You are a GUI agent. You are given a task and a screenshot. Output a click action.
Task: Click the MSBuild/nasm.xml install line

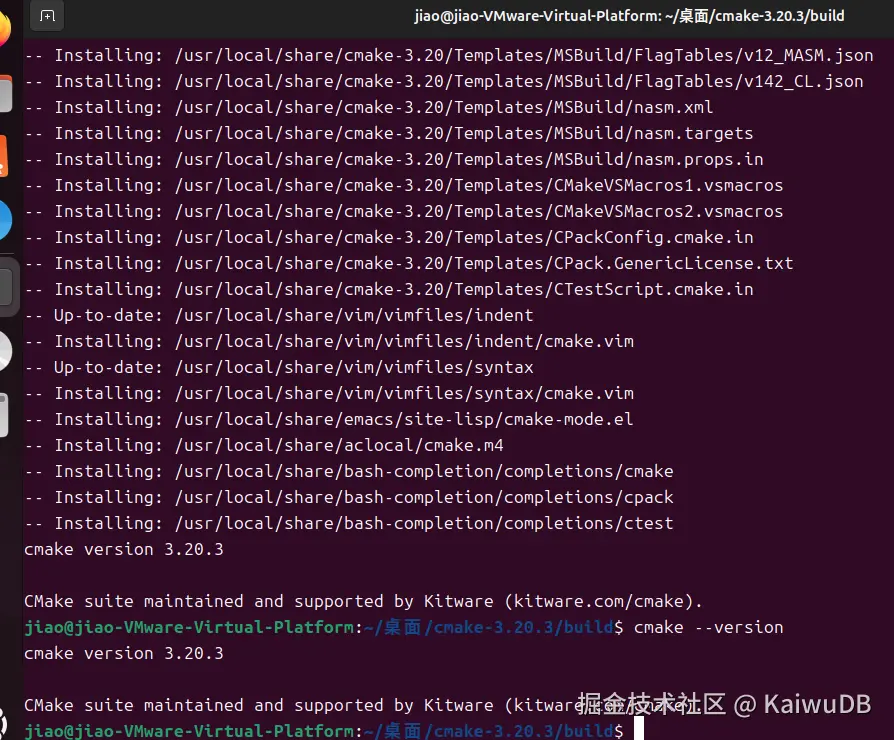[x=368, y=107]
